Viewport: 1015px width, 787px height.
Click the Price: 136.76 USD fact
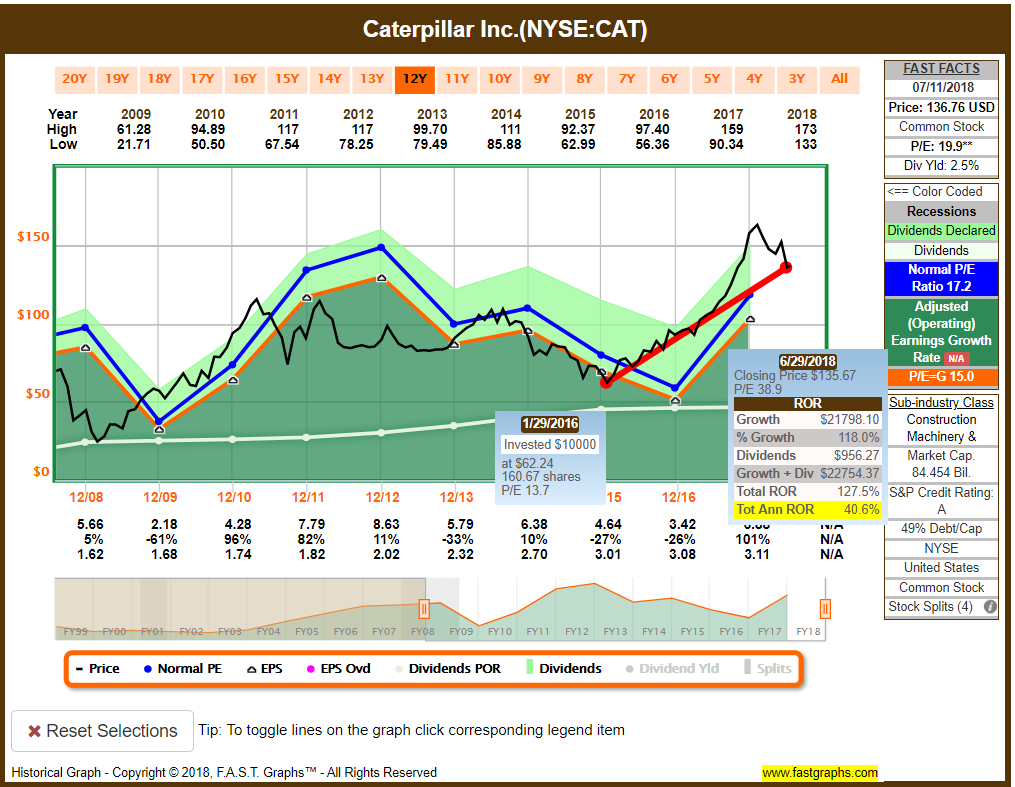[x=941, y=107]
